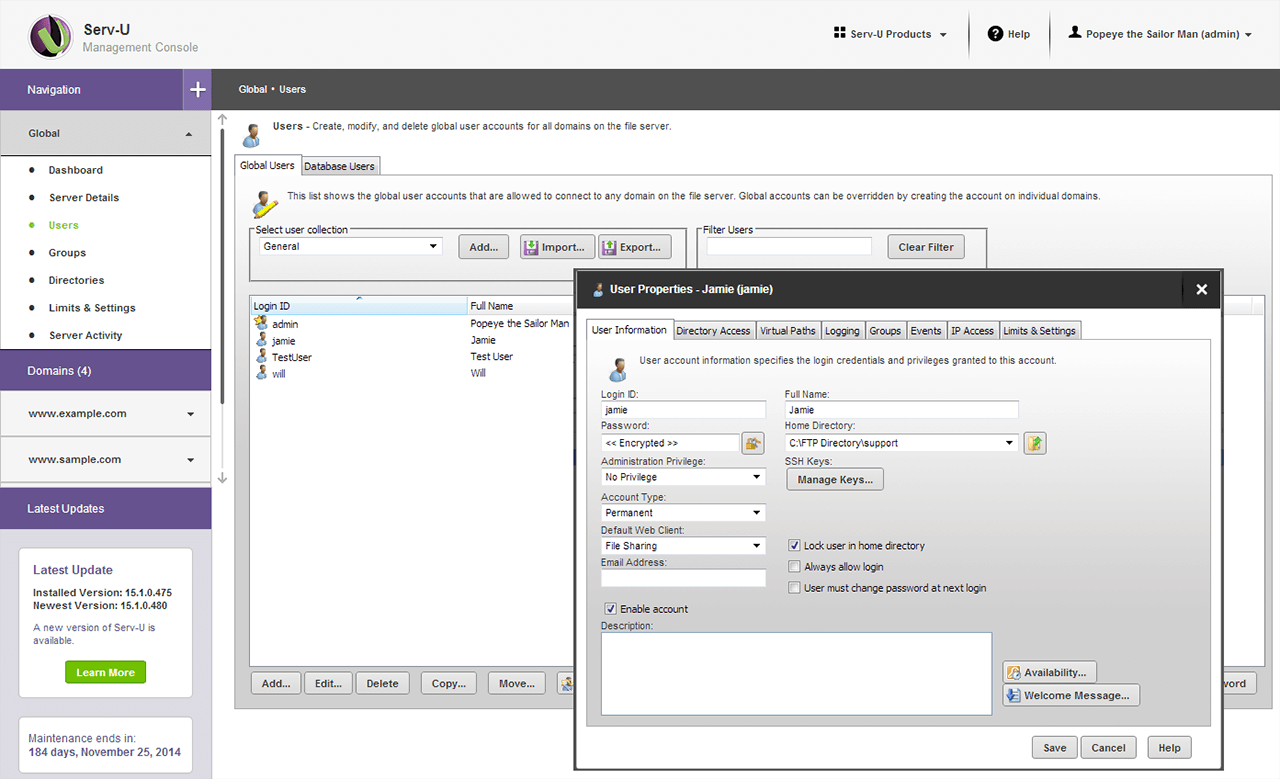Switch to the Directory Access tab
The width and height of the screenshot is (1280, 779).
713,331
